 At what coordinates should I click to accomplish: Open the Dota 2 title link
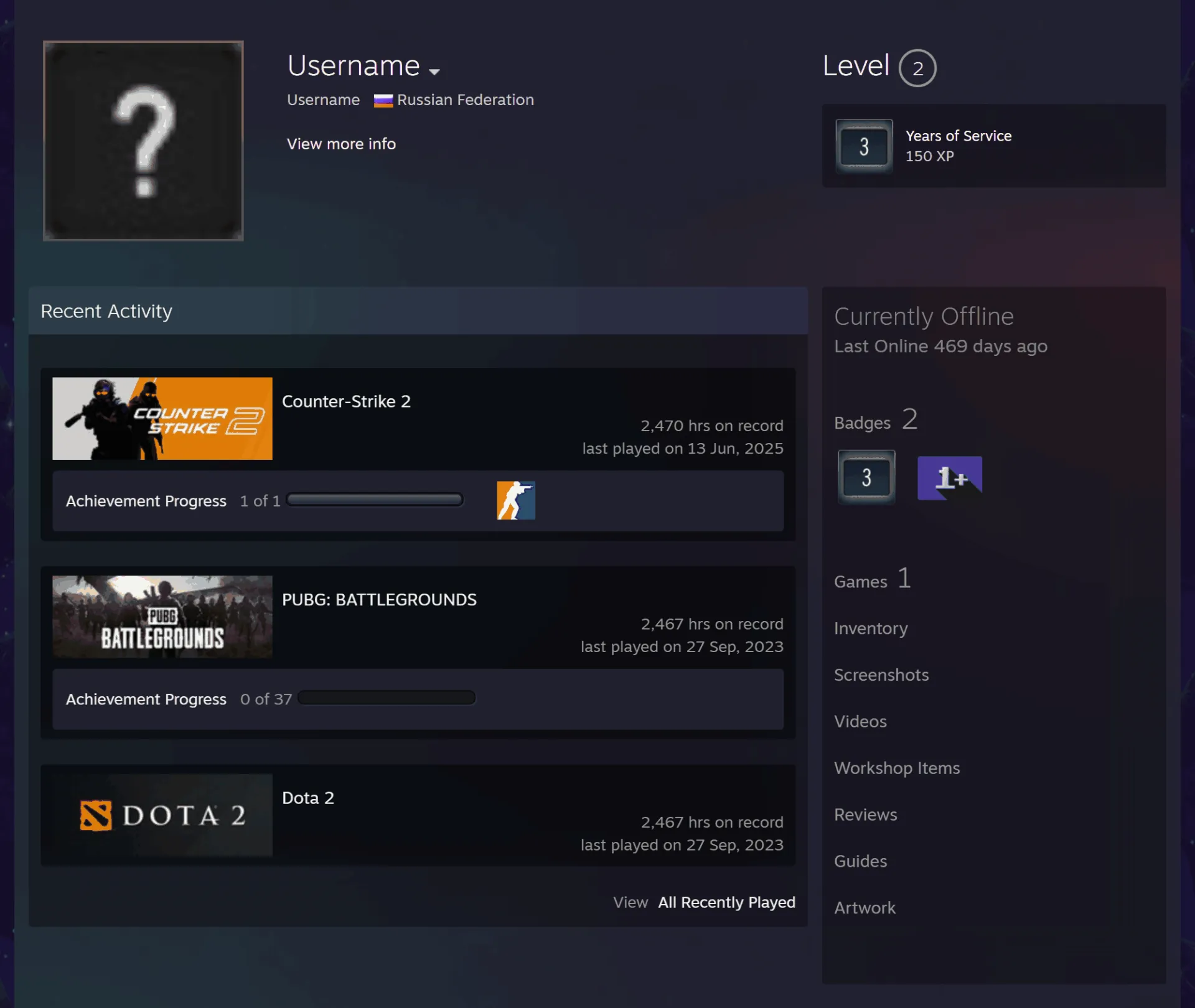pyautogui.click(x=308, y=798)
